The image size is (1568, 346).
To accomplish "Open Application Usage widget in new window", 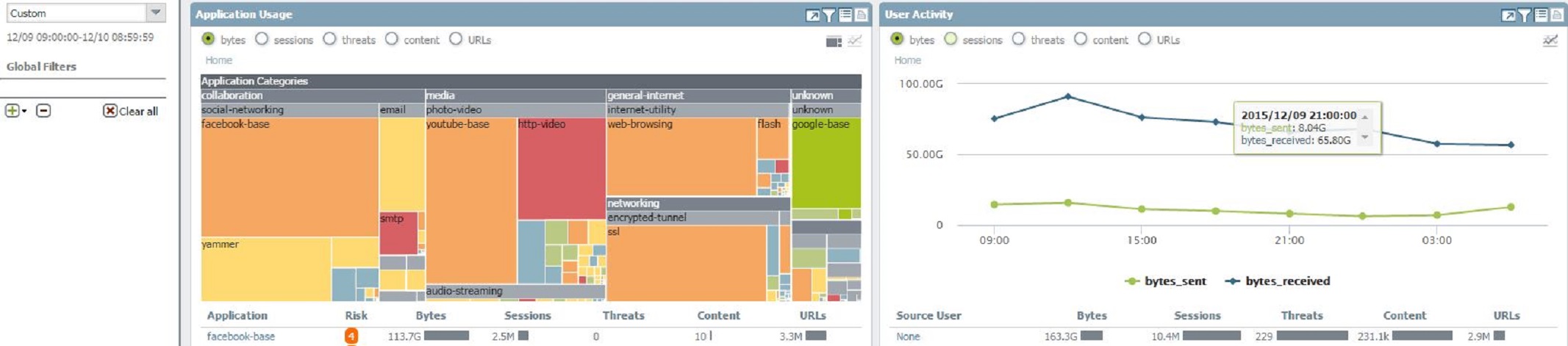I will (812, 15).
